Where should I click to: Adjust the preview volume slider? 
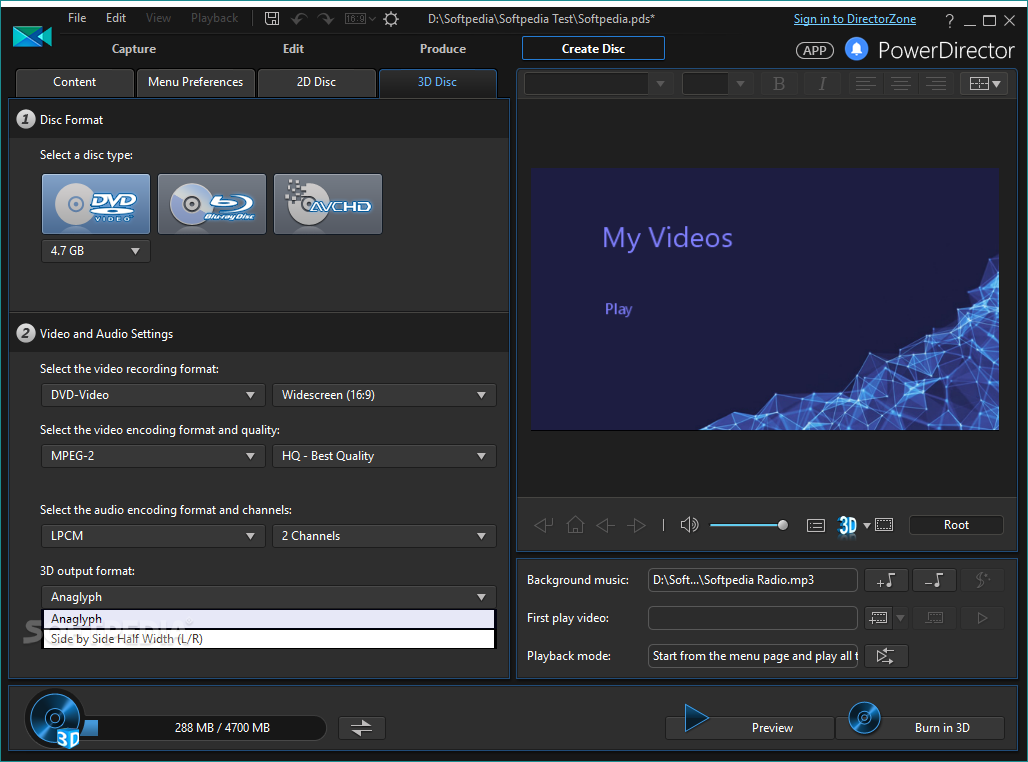(749, 525)
